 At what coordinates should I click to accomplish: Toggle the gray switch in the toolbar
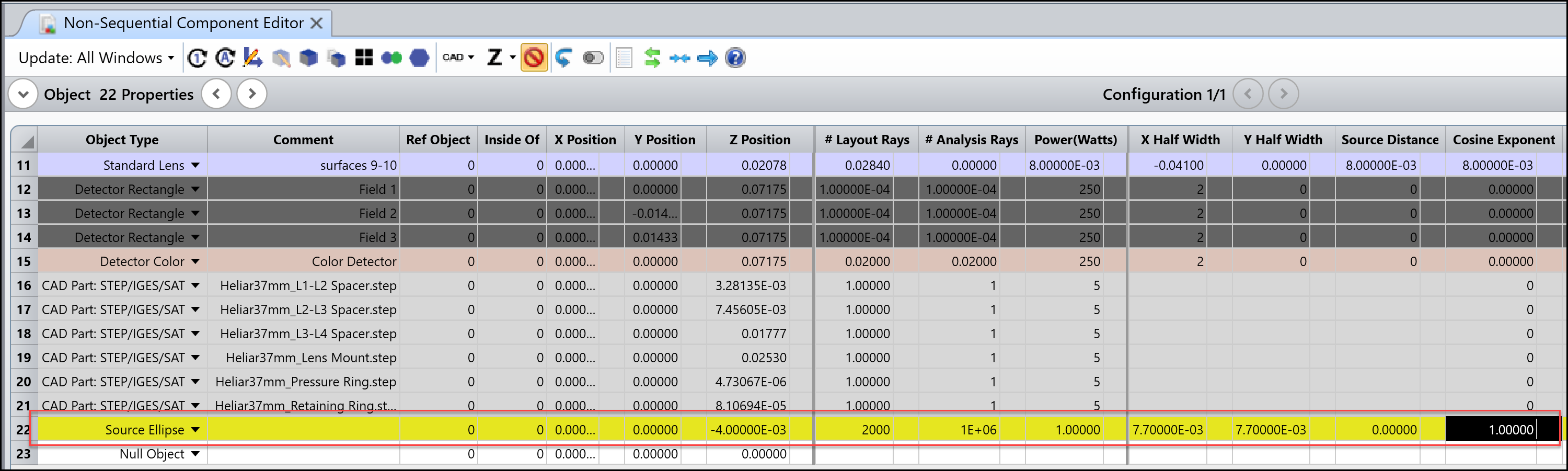tap(592, 58)
